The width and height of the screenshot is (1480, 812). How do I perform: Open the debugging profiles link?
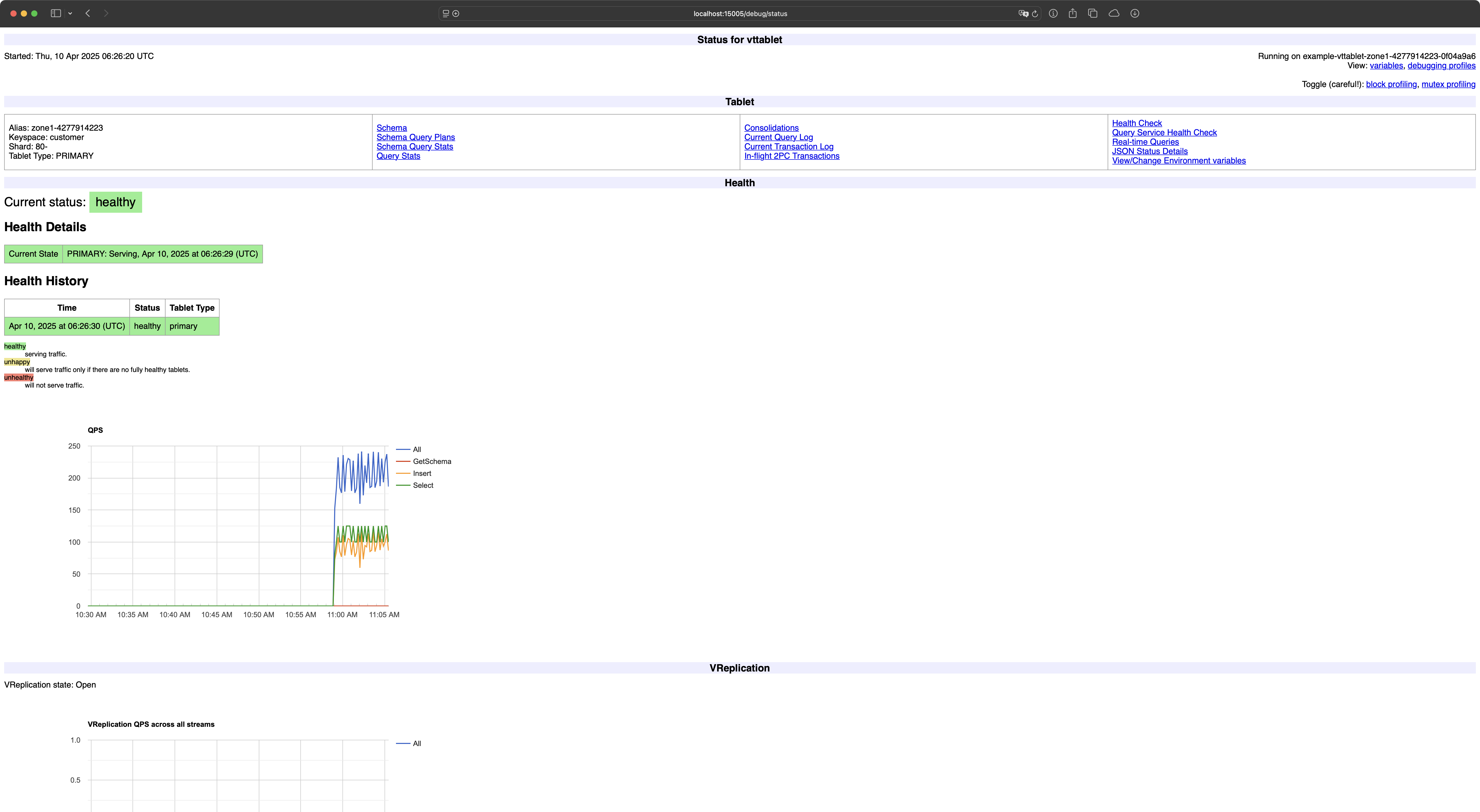[1441, 65]
